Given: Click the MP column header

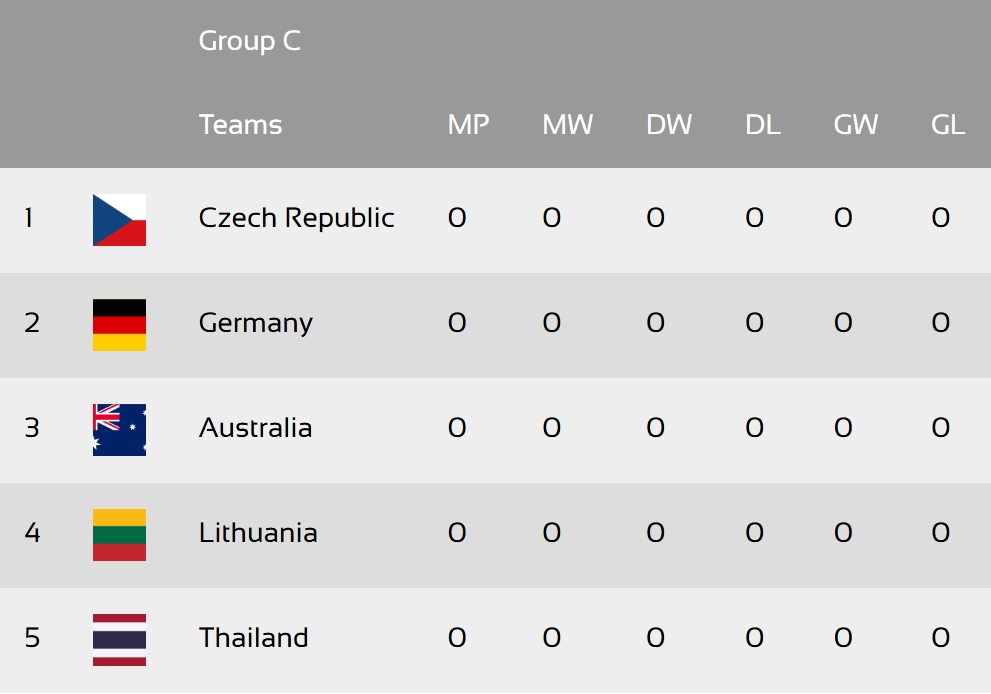Looking at the screenshot, I should [x=468, y=125].
